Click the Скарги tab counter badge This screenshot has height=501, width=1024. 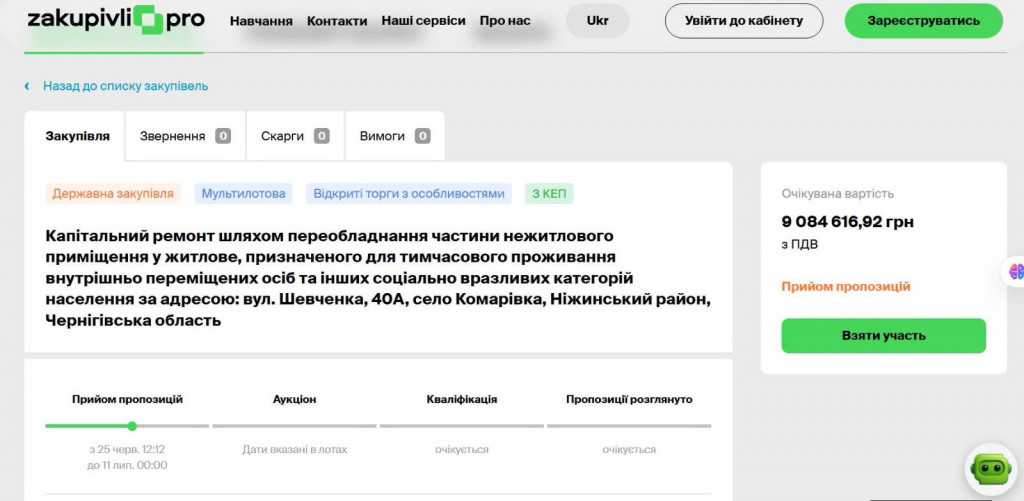click(x=321, y=137)
